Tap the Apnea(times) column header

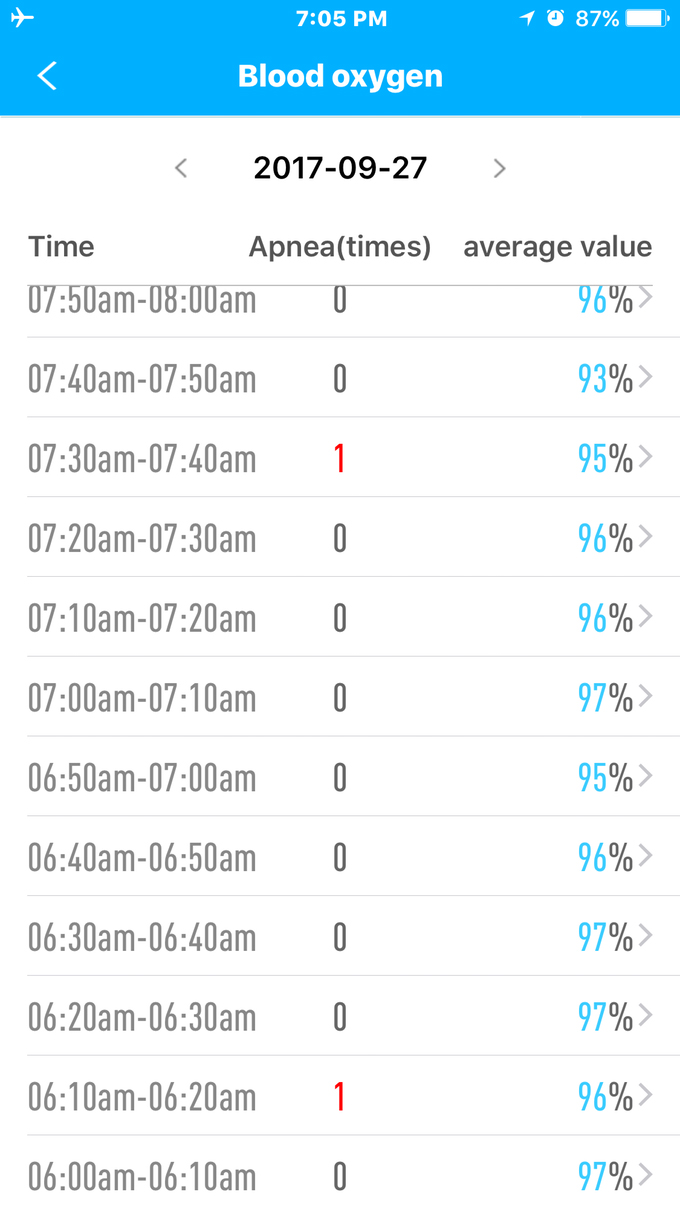(x=340, y=247)
